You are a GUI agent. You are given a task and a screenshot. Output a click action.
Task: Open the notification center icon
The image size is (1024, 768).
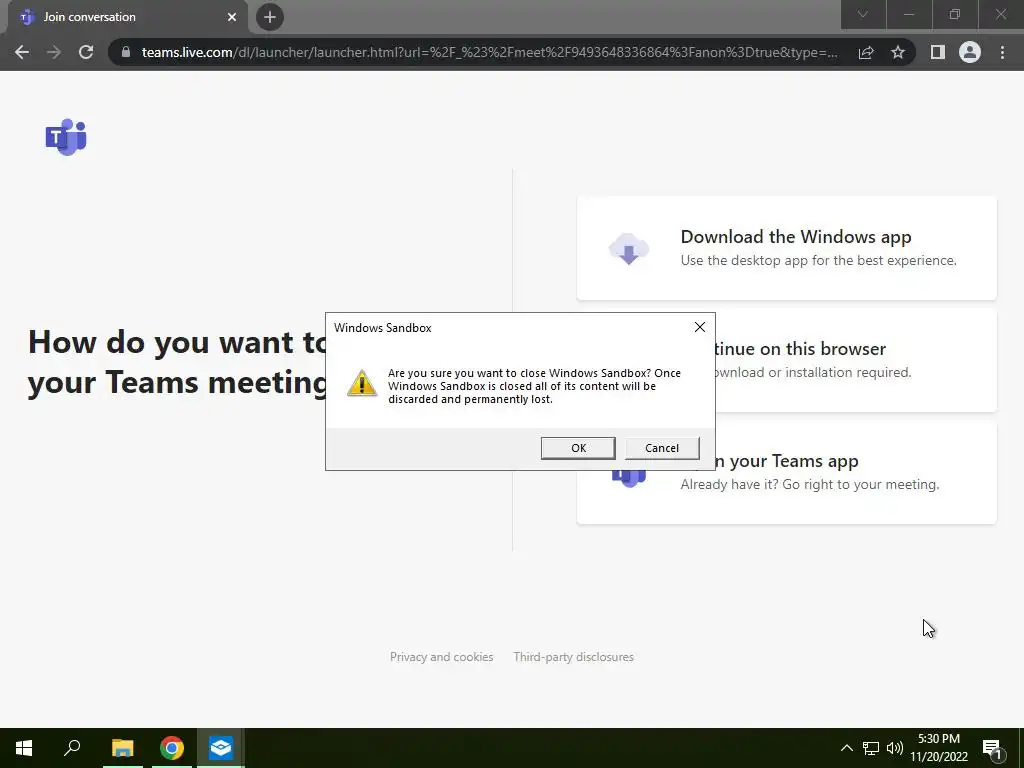tap(992, 748)
